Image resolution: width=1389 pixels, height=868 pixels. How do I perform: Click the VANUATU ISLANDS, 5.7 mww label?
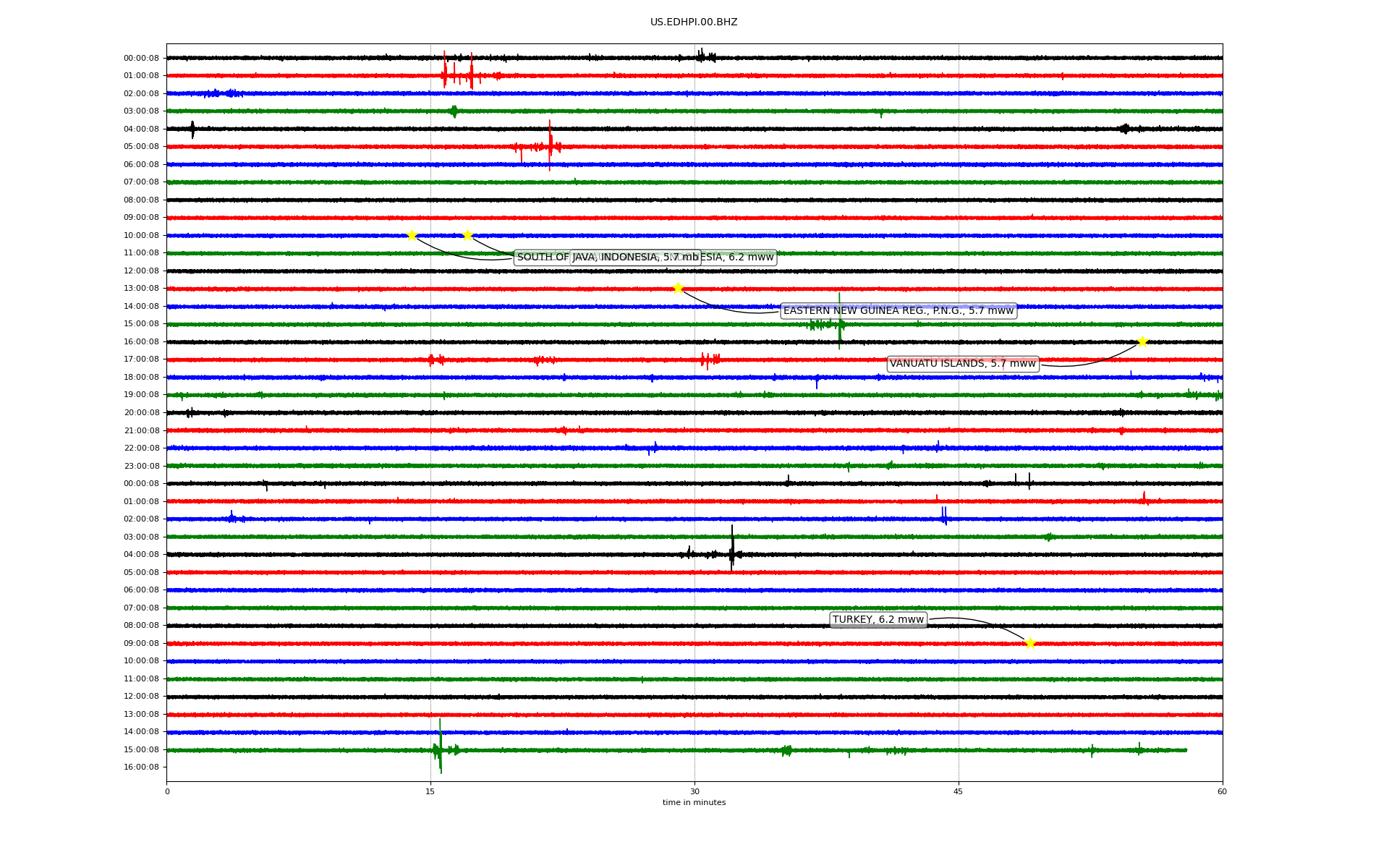tap(963, 364)
